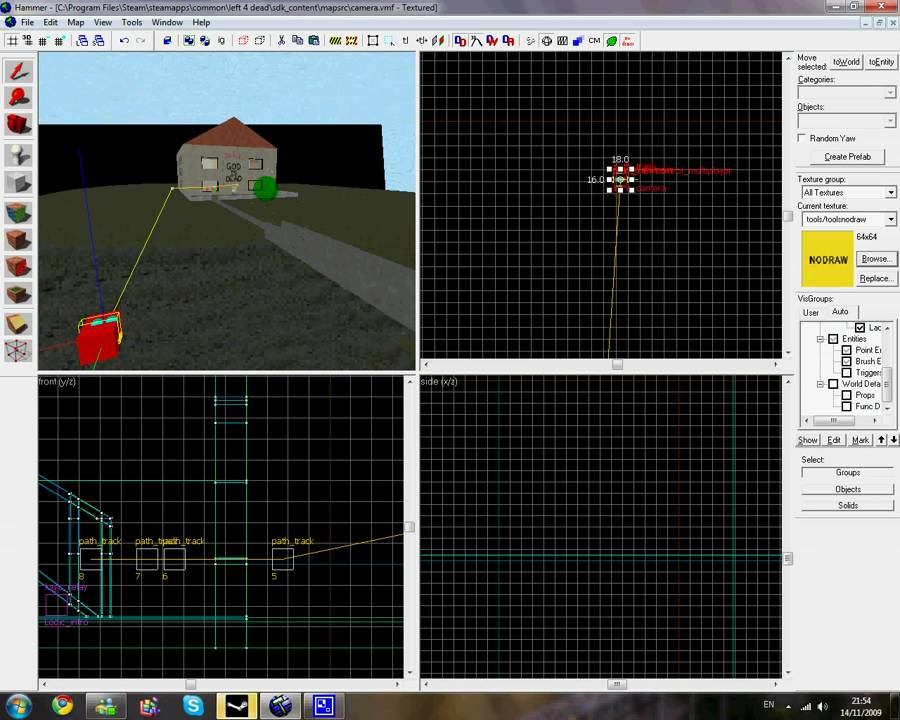Toggle Cordon bounds yellow-striped icon
This screenshot has height=720, width=900.
[335, 40]
